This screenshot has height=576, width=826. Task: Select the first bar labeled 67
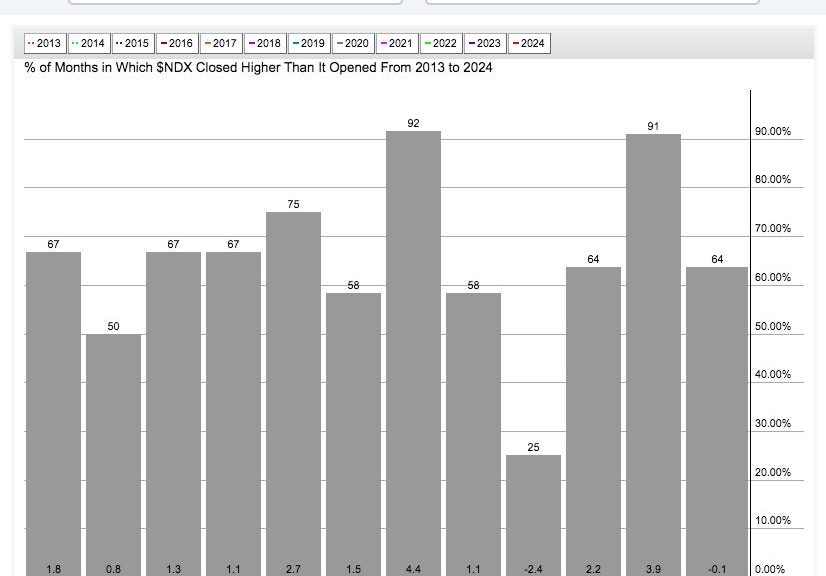pos(53,414)
